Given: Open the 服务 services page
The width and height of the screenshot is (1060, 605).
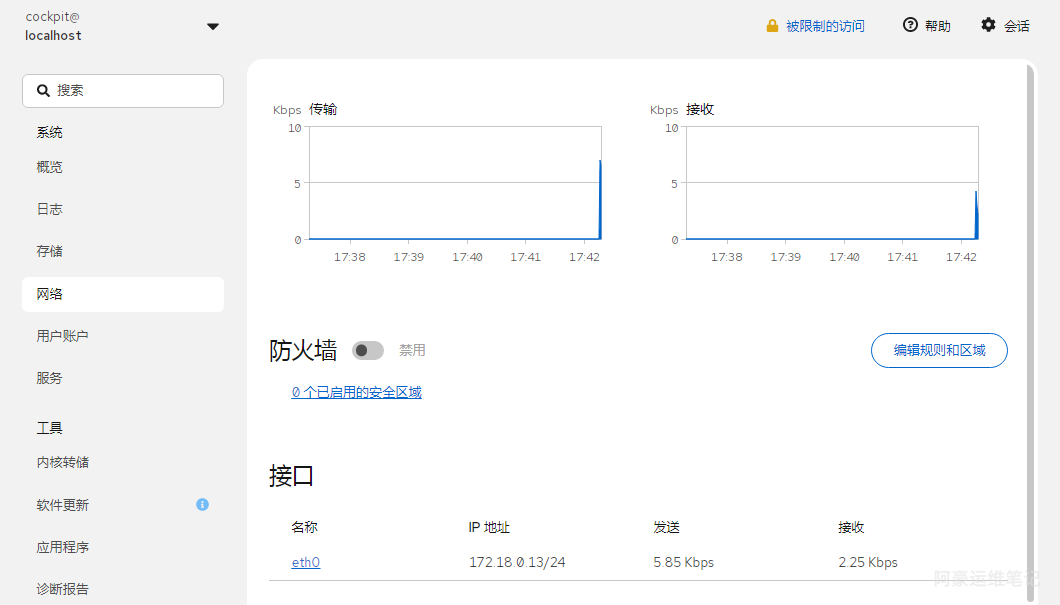Looking at the screenshot, I should (x=123, y=378).
